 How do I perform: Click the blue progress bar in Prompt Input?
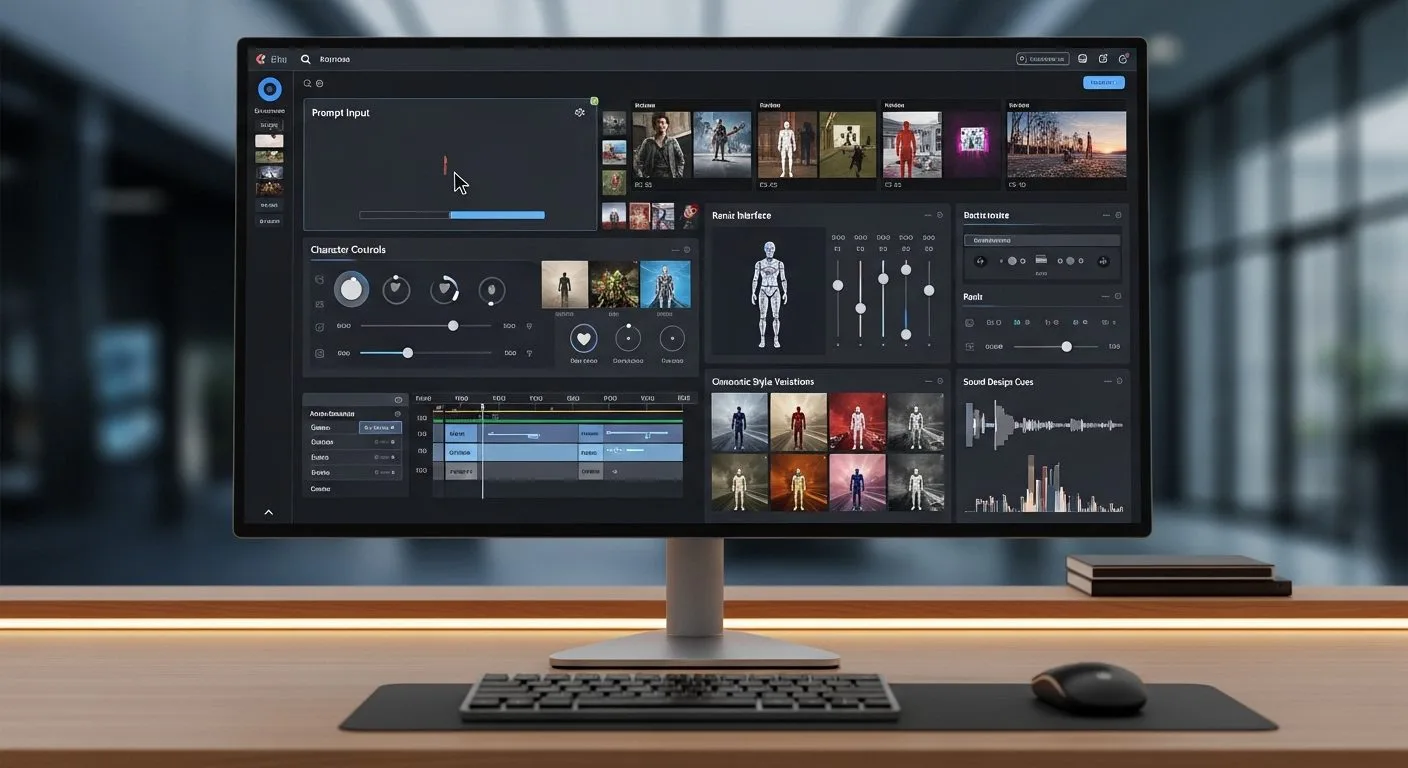(497, 215)
